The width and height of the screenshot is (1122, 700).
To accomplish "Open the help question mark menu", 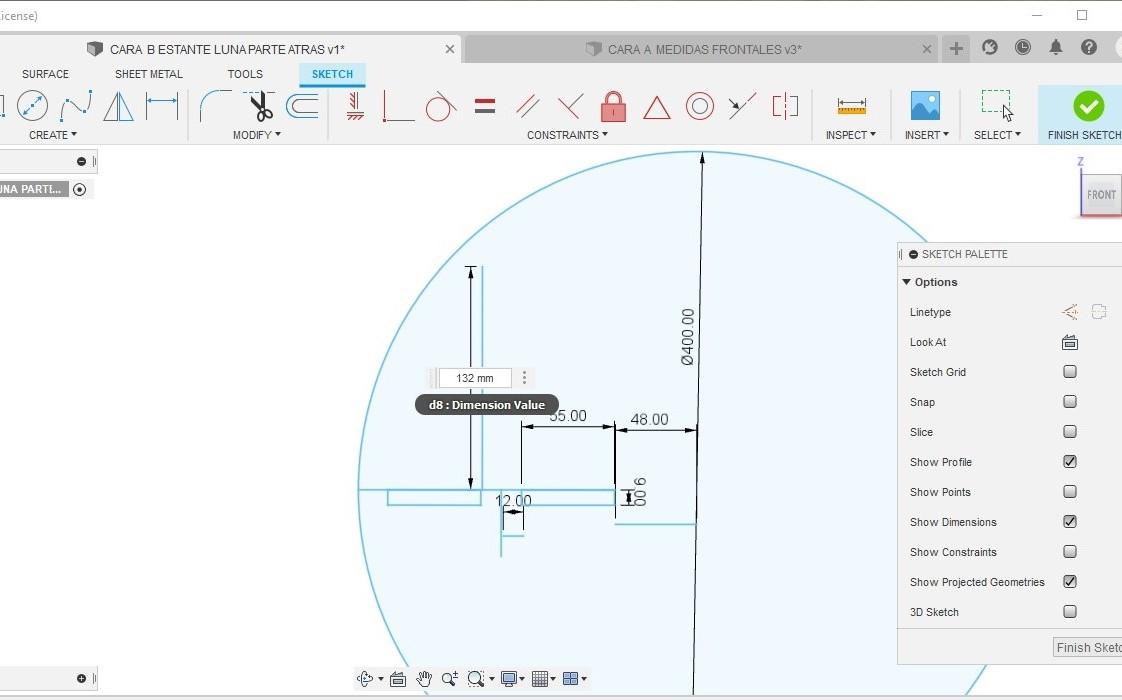I will pos(1088,47).
